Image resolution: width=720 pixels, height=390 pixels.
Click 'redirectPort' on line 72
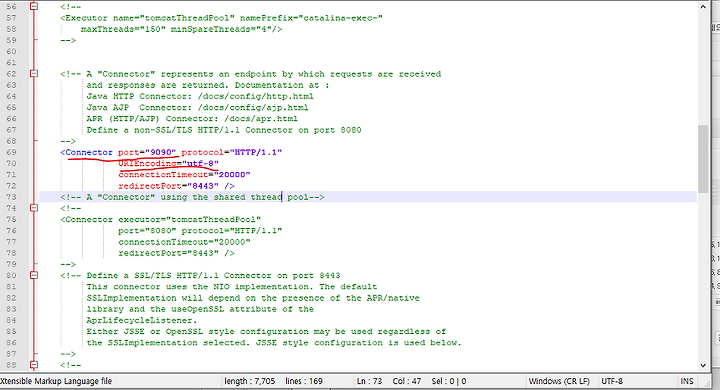click(x=150, y=186)
